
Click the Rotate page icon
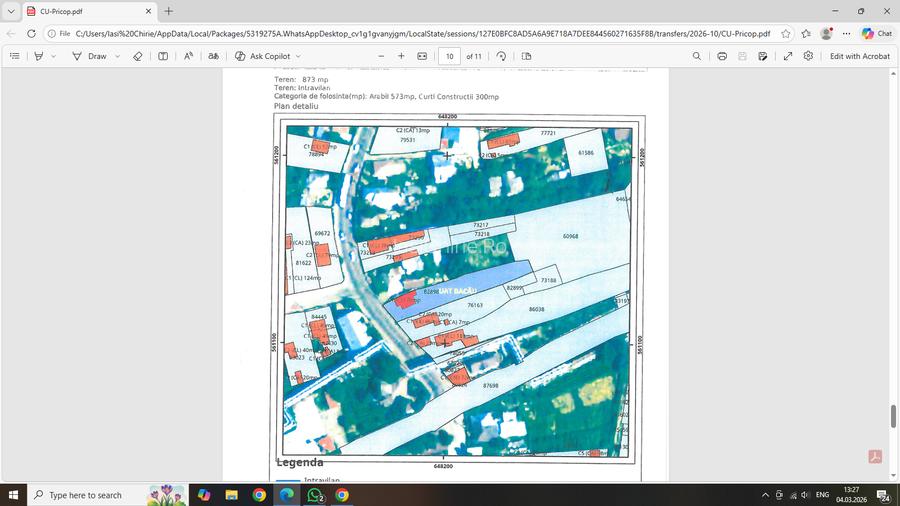[501, 56]
